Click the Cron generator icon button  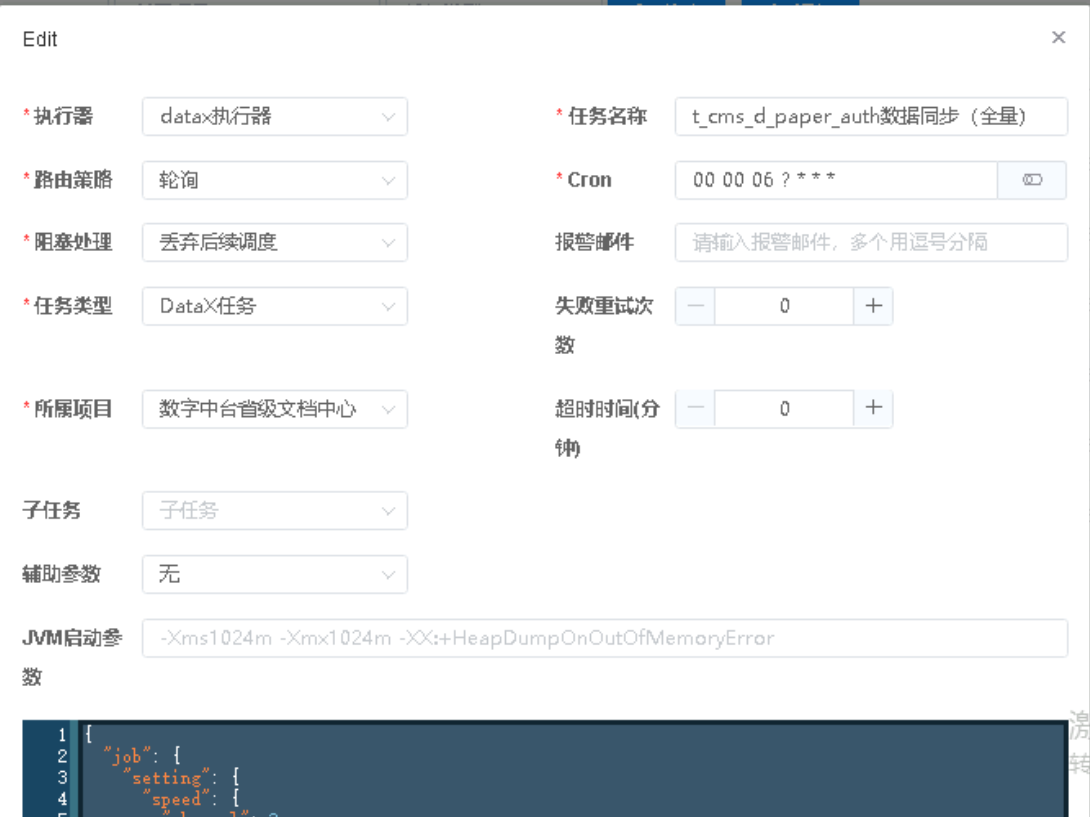pos(1032,180)
